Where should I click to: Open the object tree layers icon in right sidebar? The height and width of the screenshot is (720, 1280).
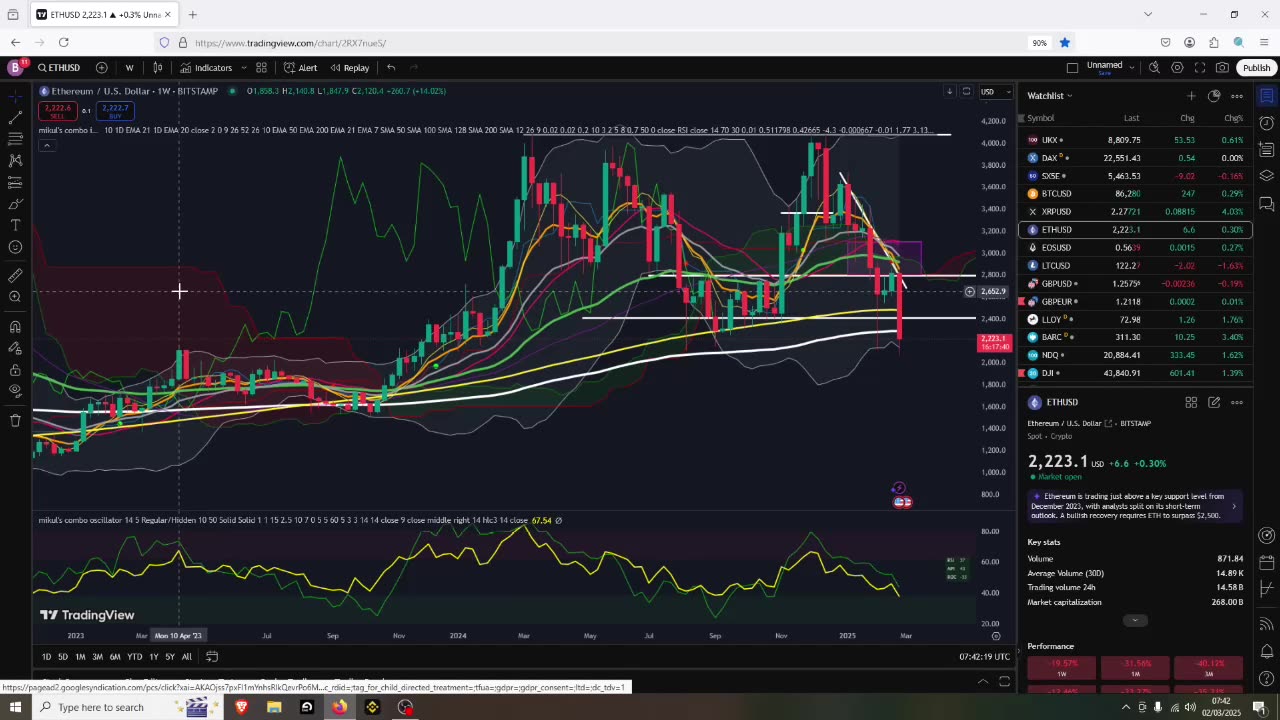(x=1266, y=176)
